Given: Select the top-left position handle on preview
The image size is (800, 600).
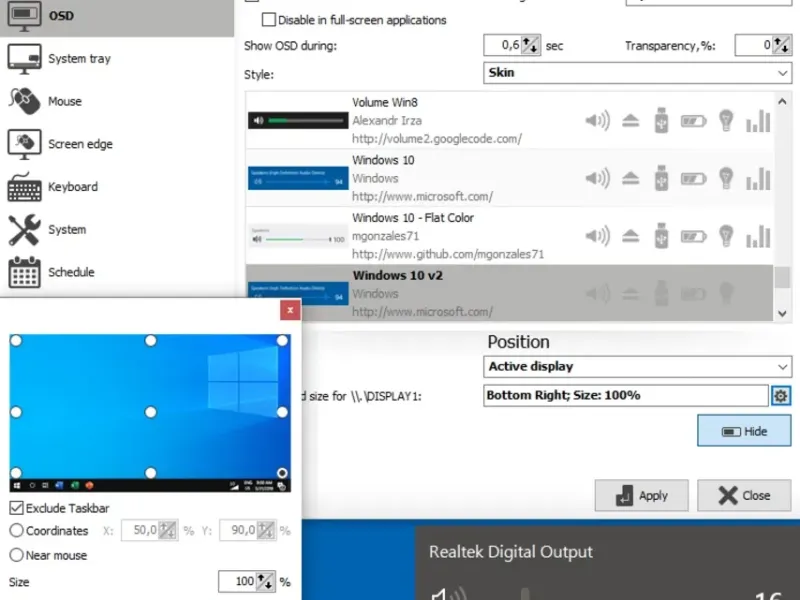Looking at the screenshot, I should point(16,341).
